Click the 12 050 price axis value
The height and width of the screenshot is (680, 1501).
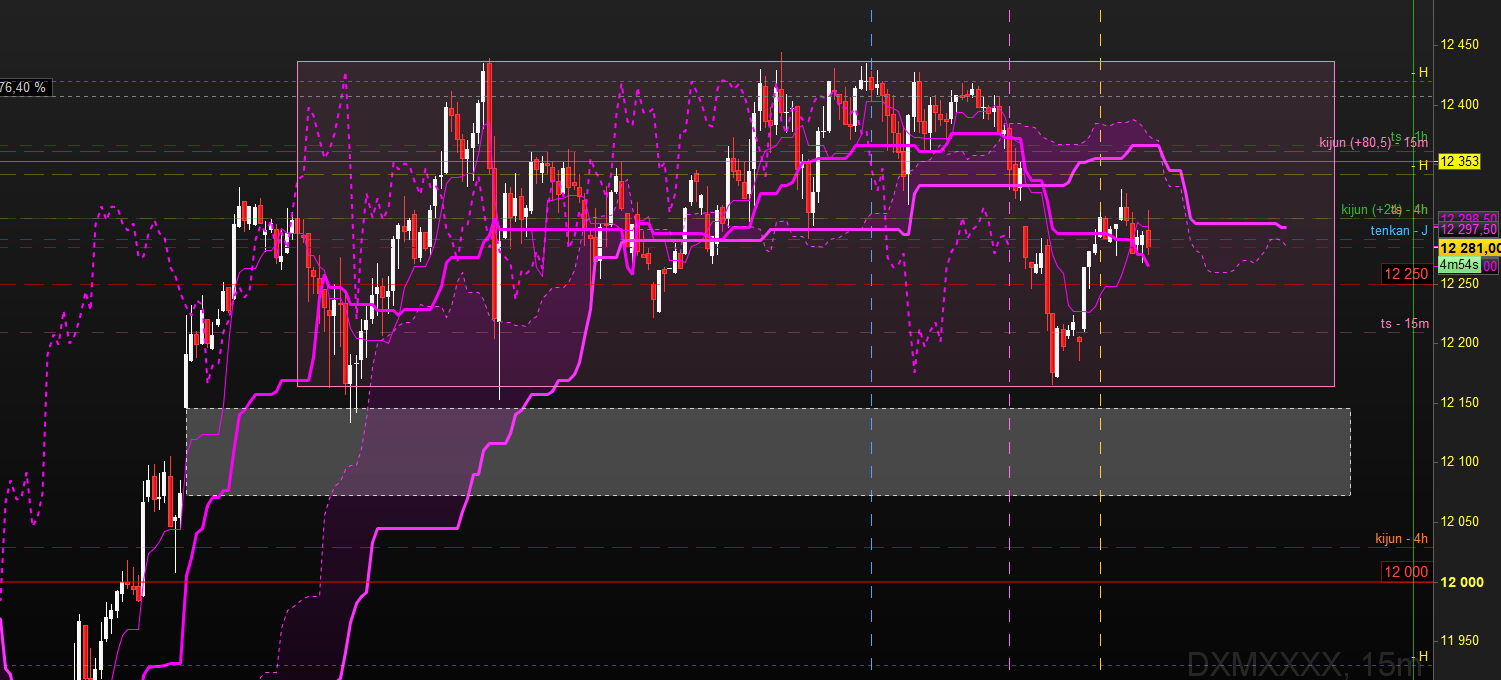(1458, 521)
